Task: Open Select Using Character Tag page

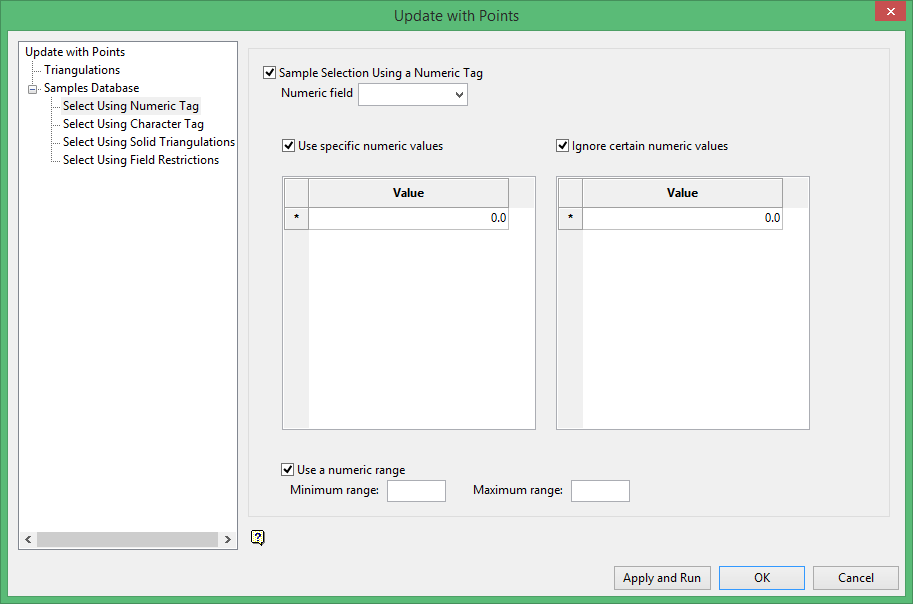Action: [x=133, y=124]
